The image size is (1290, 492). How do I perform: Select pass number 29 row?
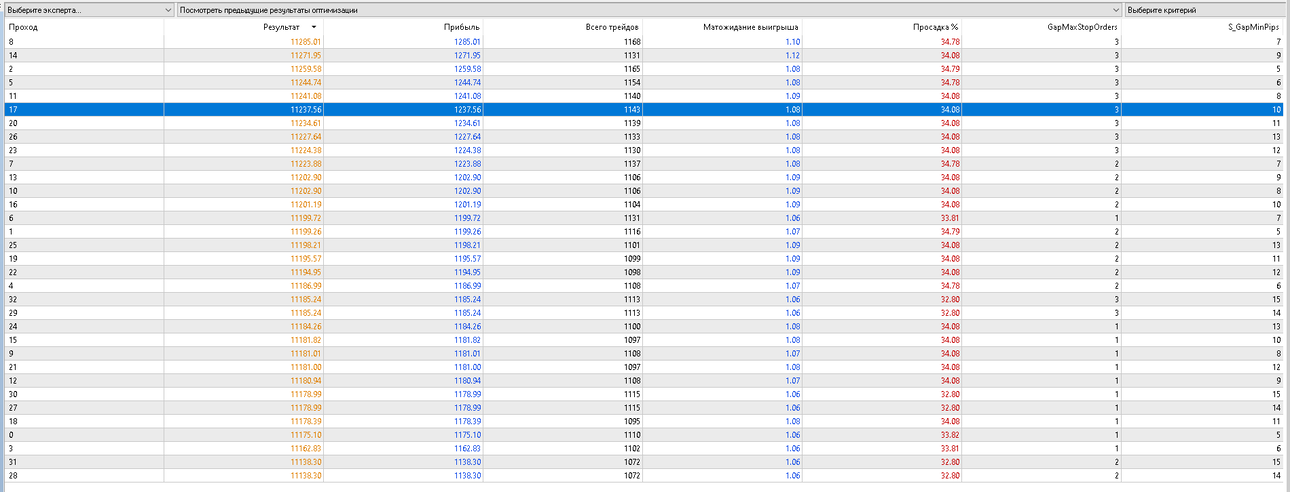[x=645, y=311]
